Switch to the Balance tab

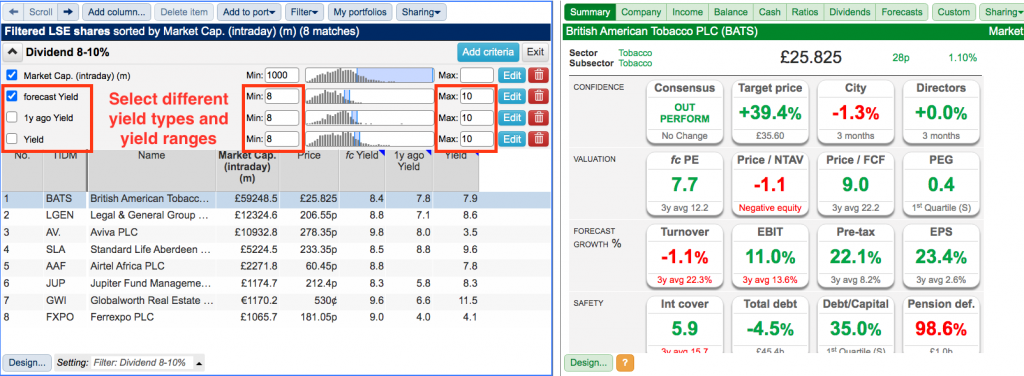731,12
